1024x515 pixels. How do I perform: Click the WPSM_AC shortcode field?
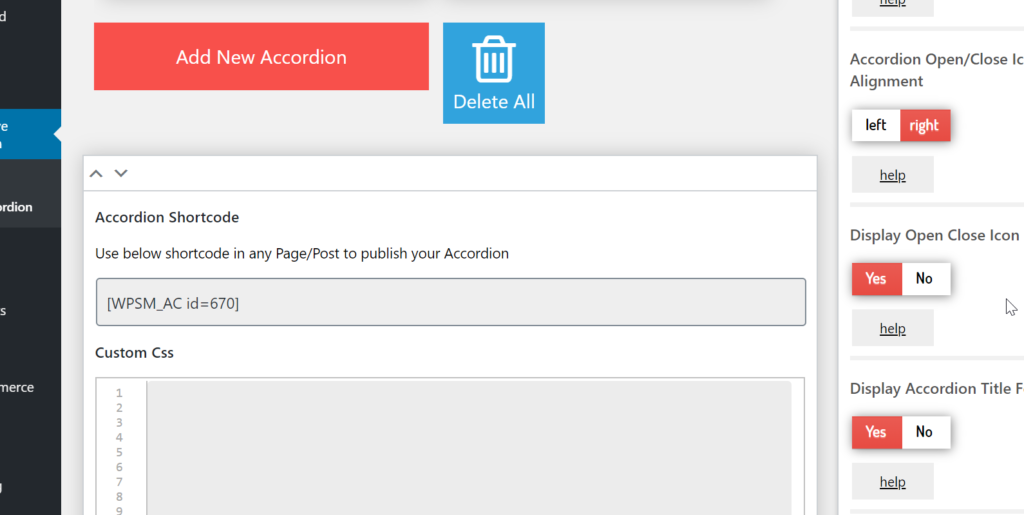pos(450,302)
